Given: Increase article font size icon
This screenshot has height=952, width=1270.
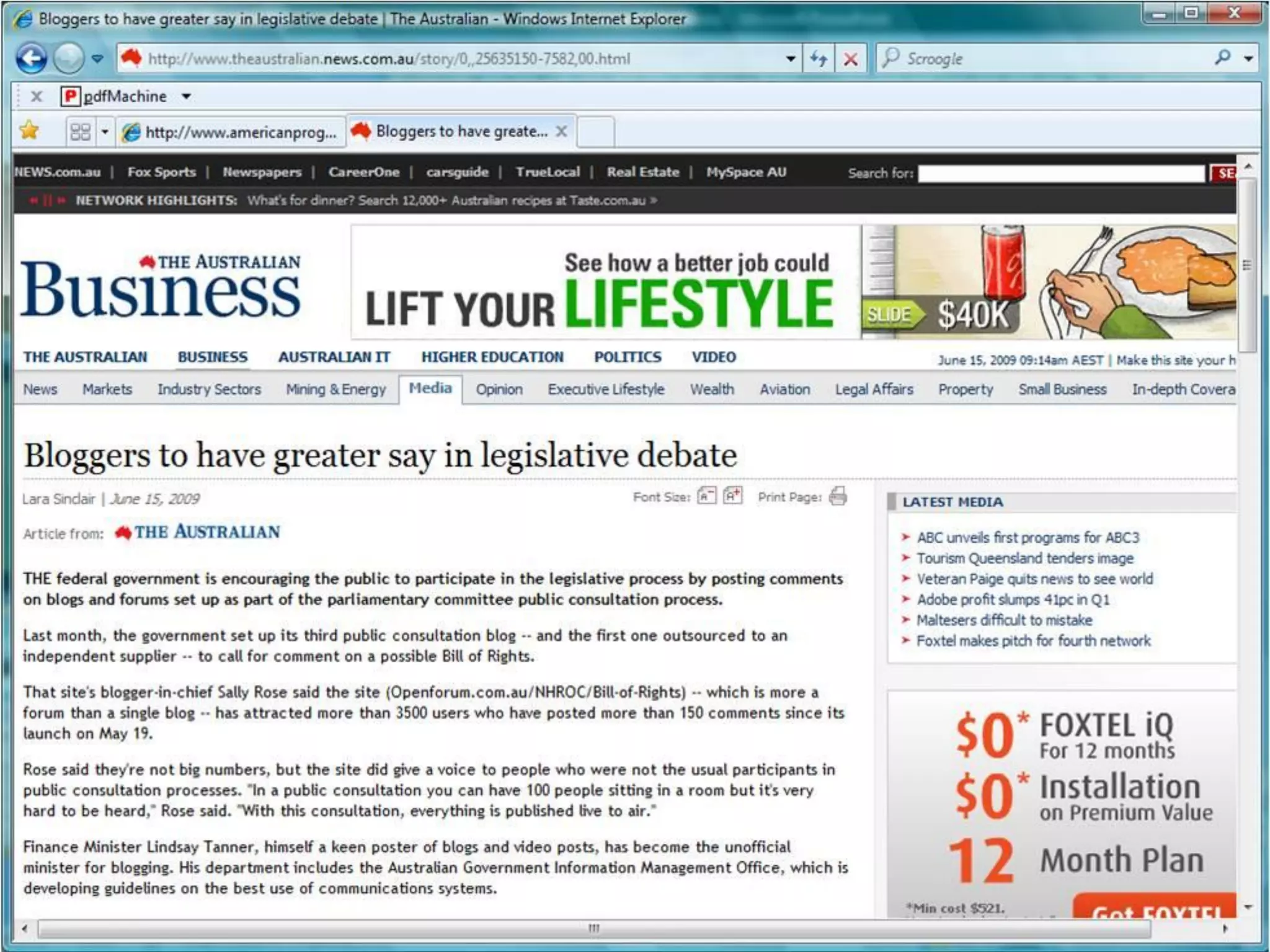Looking at the screenshot, I should (x=732, y=496).
